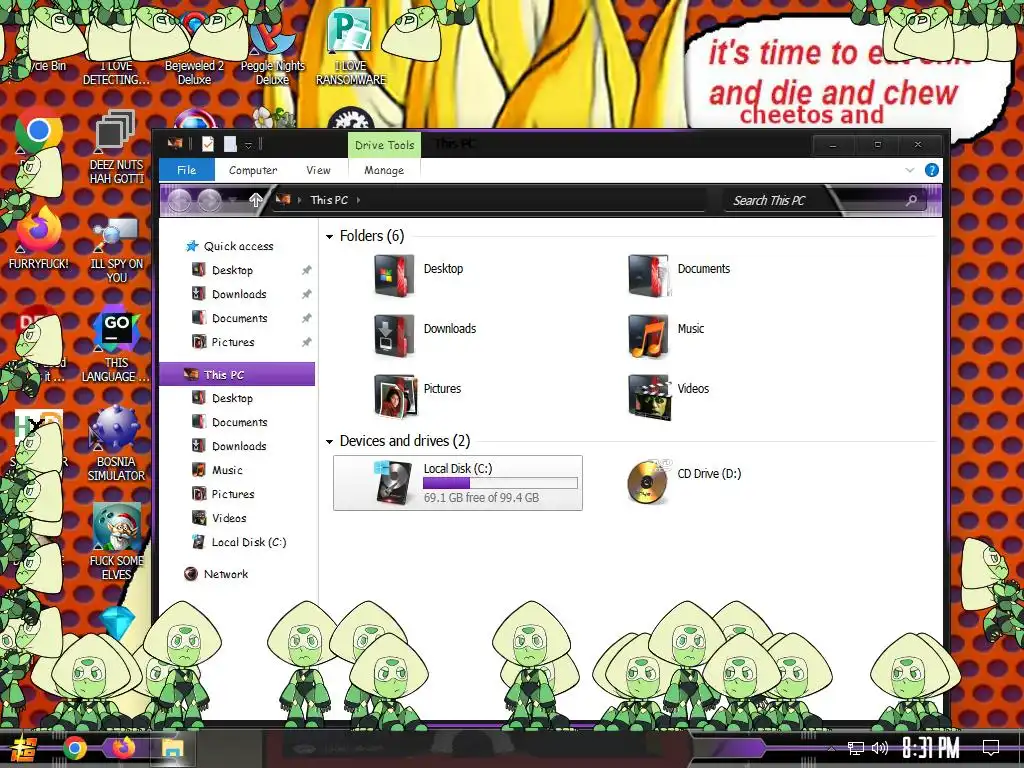The image size is (1024, 768).
Task: Collapse the Folders (6) section
Action: pyautogui.click(x=329, y=236)
